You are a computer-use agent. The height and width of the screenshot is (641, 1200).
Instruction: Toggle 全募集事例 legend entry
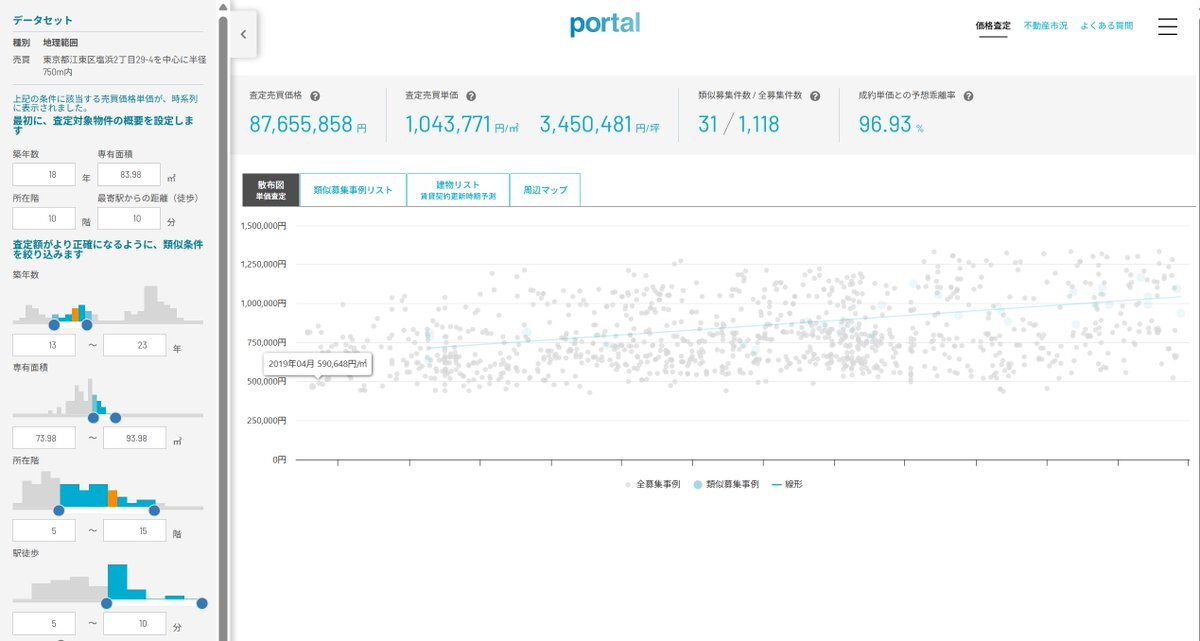653,484
